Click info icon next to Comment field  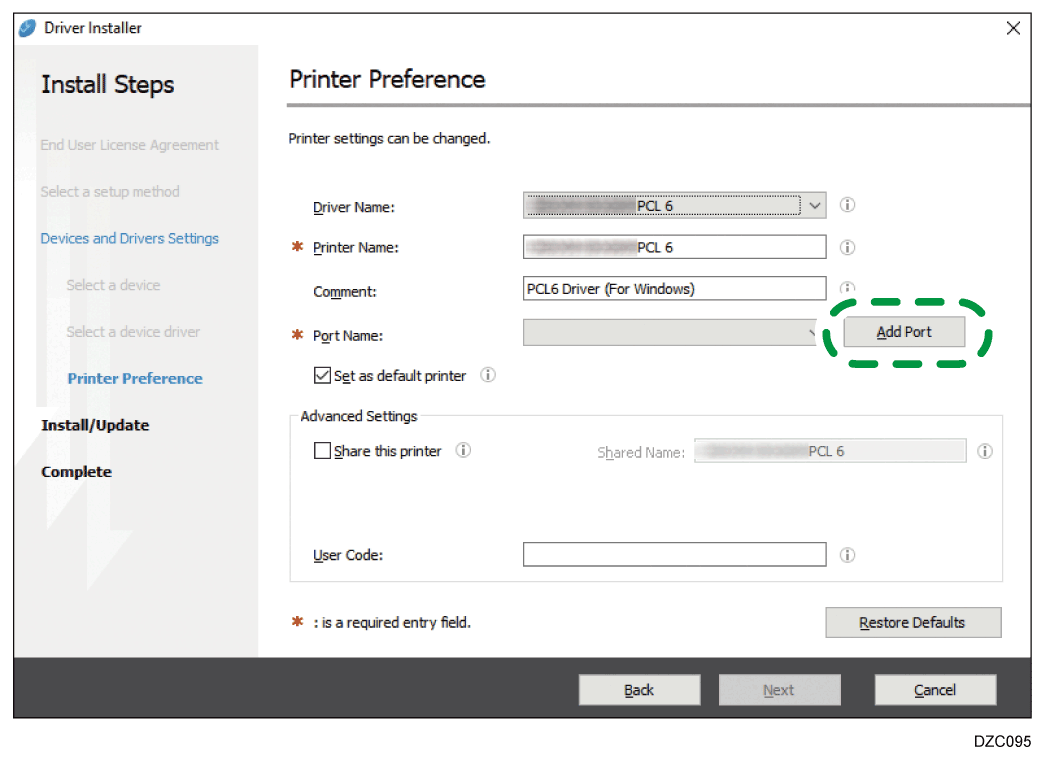click(x=847, y=287)
